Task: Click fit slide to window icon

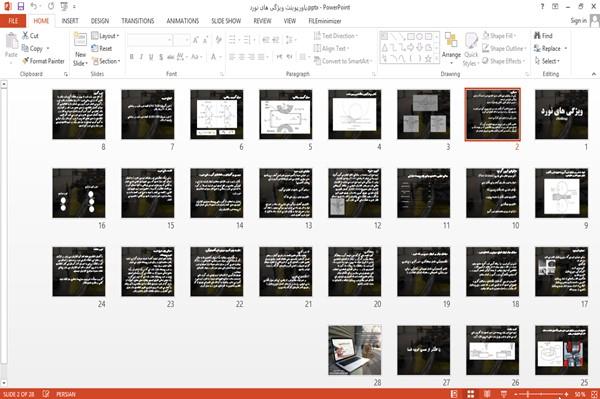Action: click(x=594, y=394)
